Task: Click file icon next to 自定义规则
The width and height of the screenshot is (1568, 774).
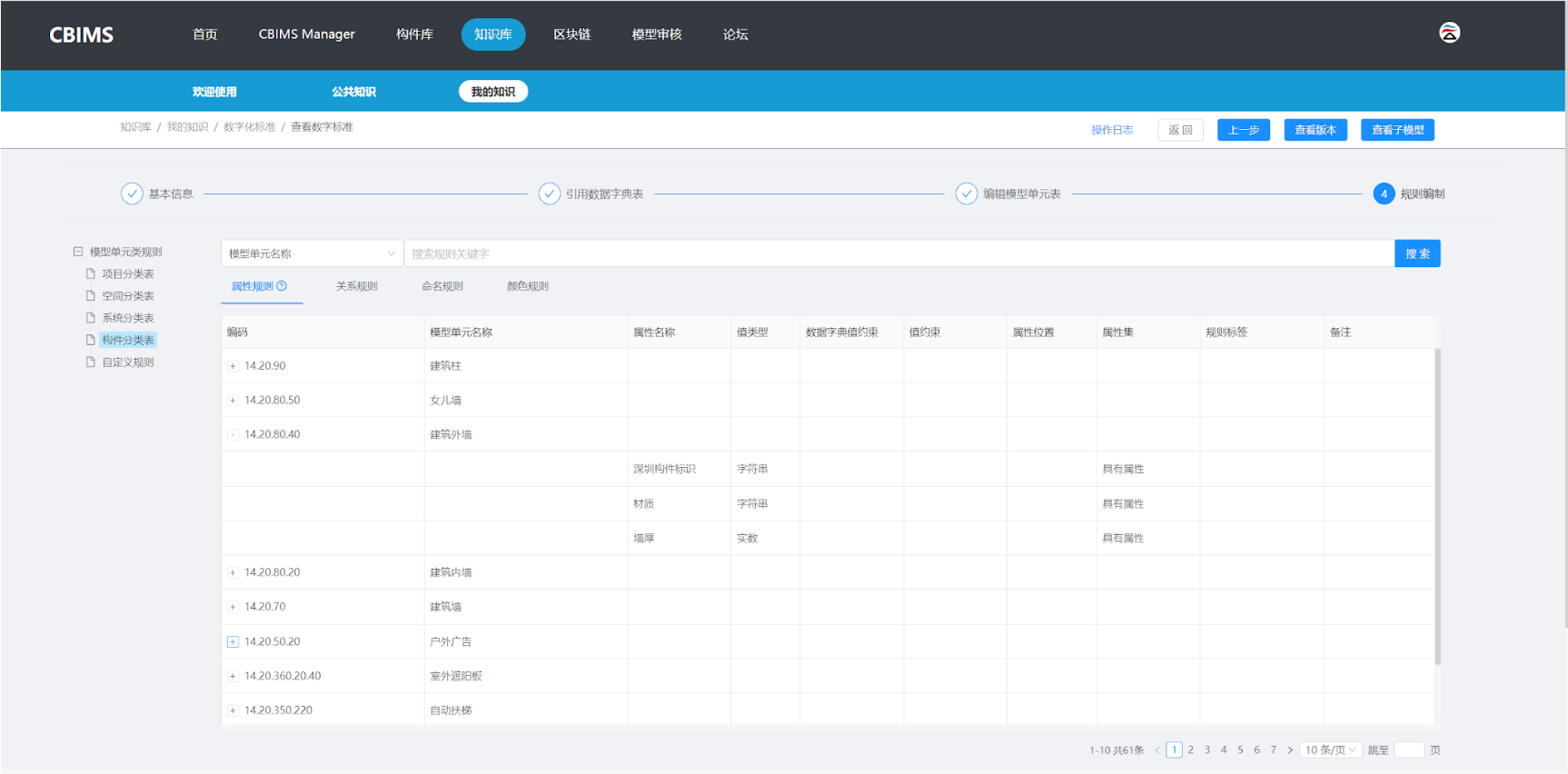Action: [x=91, y=362]
